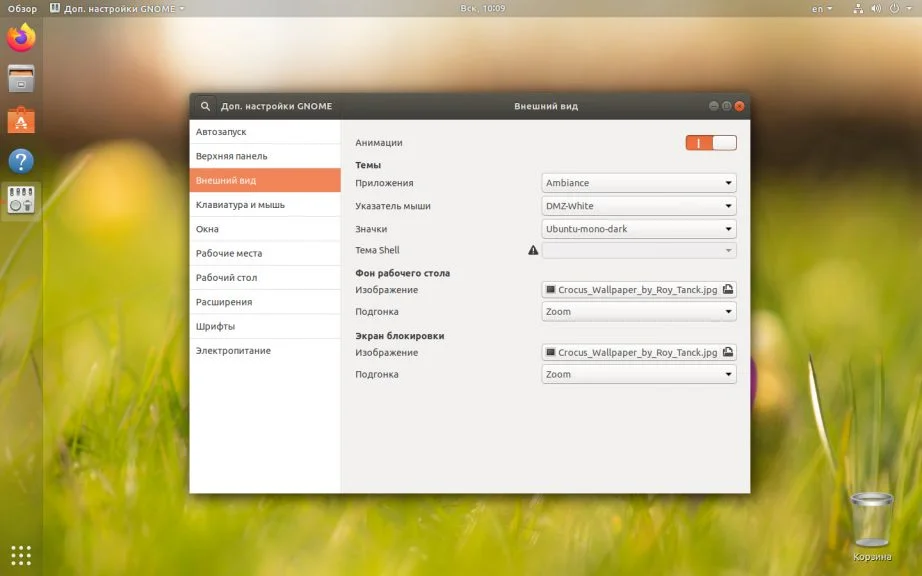This screenshot has height=576, width=922.
Task: Open the en keyboard layout menu
Action: coord(821,8)
